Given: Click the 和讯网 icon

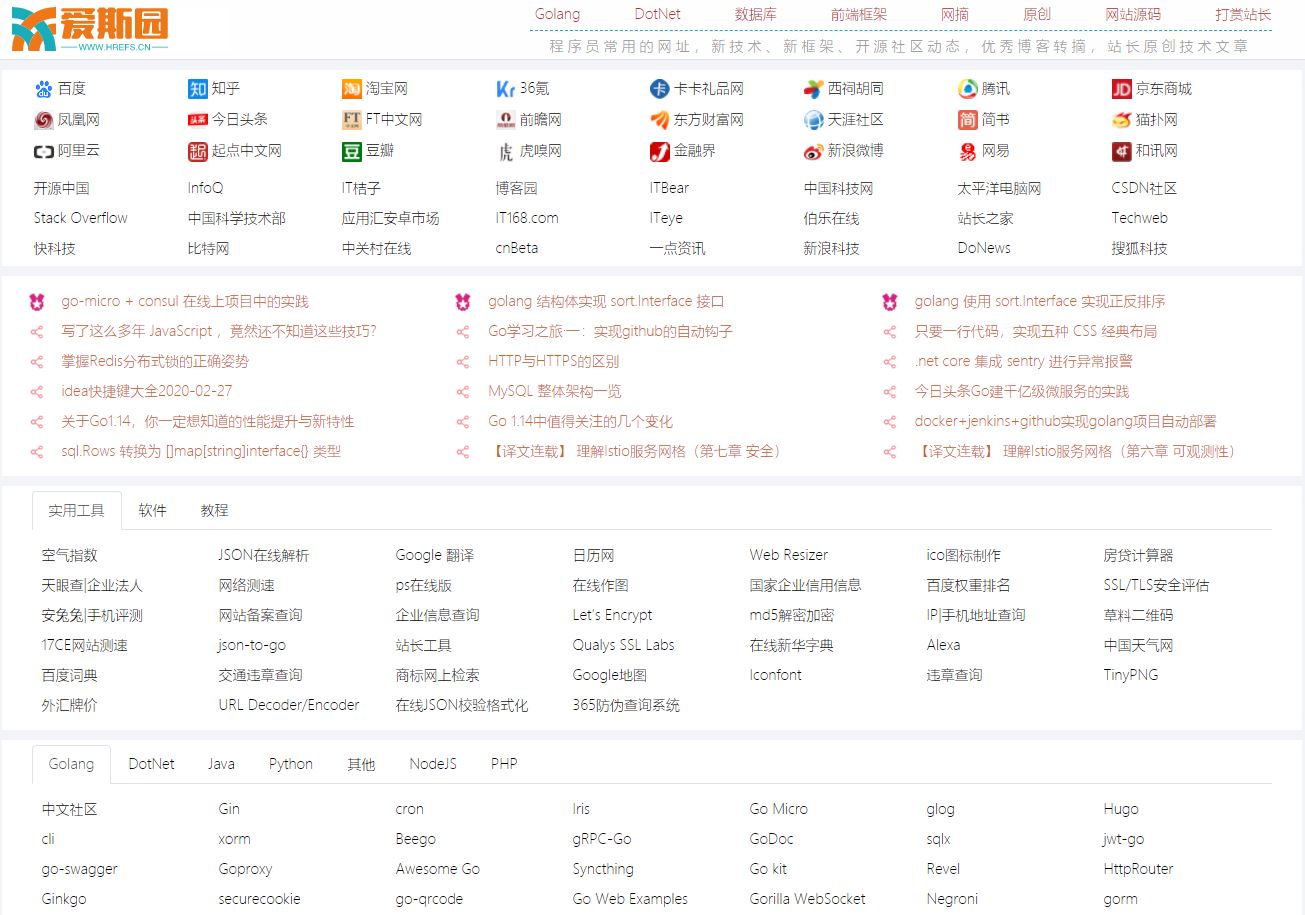Looking at the screenshot, I should [1121, 151].
